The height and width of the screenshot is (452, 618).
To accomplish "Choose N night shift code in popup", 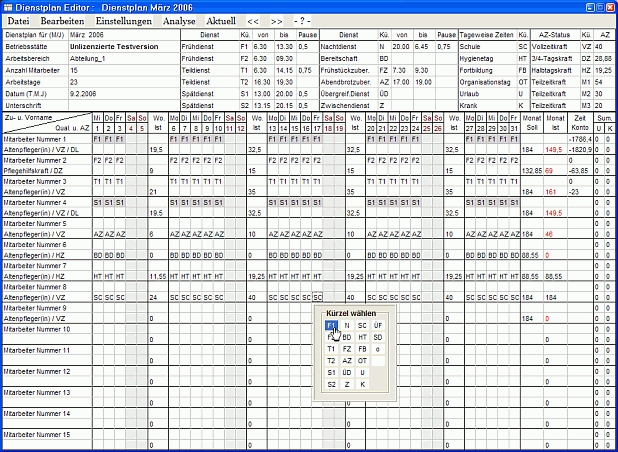I will [347, 325].
